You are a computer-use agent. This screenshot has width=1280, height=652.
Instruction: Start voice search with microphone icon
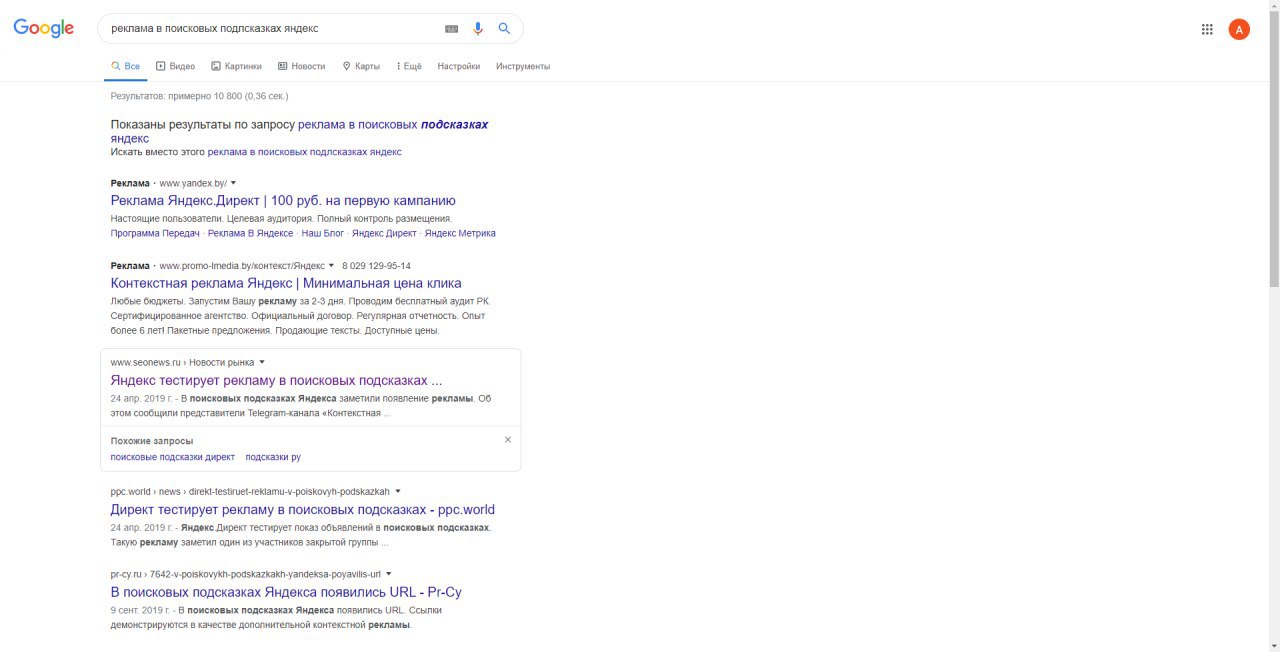click(478, 29)
